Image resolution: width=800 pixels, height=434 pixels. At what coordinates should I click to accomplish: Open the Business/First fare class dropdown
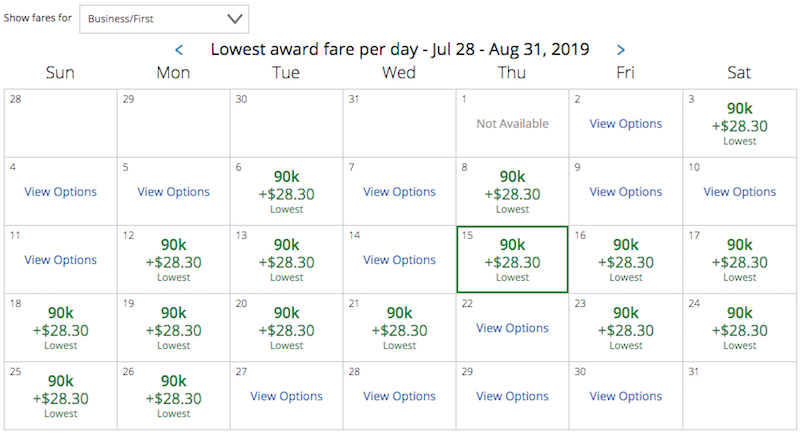point(163,18)
